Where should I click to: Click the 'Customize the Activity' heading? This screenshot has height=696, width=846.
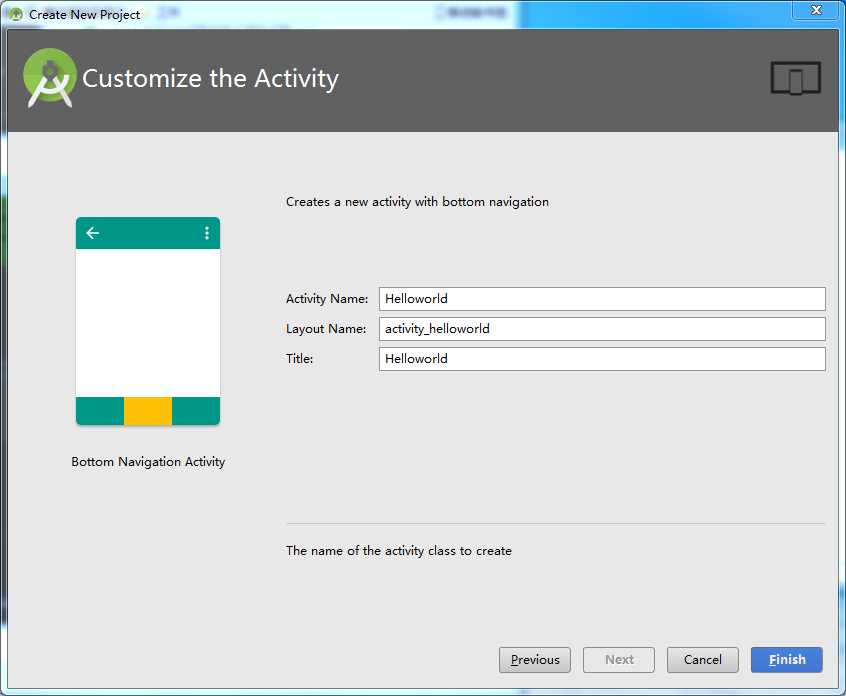click(210, 78)
